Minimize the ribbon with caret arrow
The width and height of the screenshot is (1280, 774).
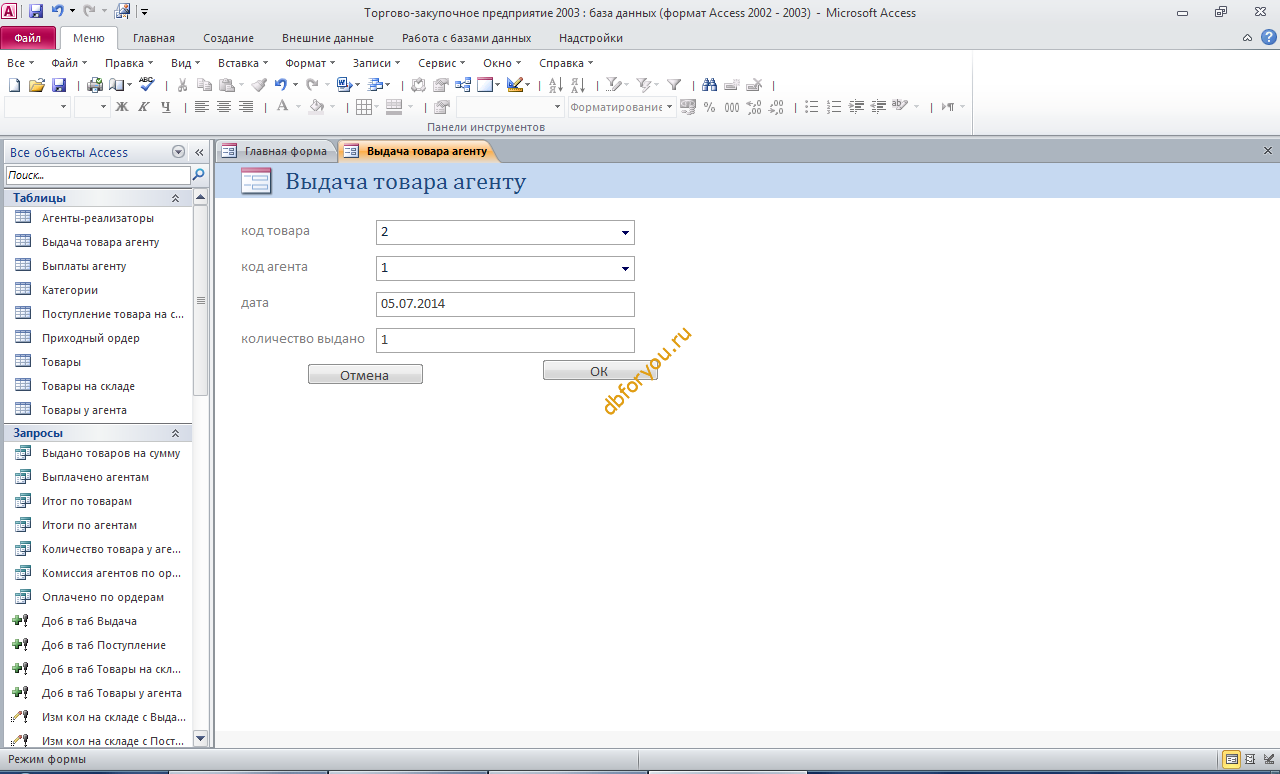[1247, 38]
